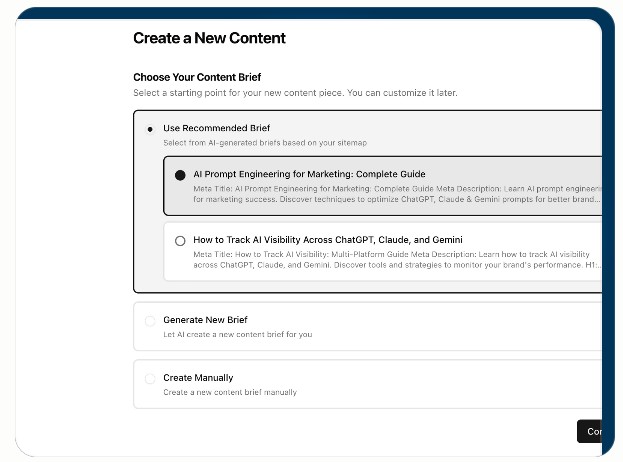Screen dimensions: 623x462
Task: Click the 'Create a New Content' heading
Action: click(x=209, y=38)
